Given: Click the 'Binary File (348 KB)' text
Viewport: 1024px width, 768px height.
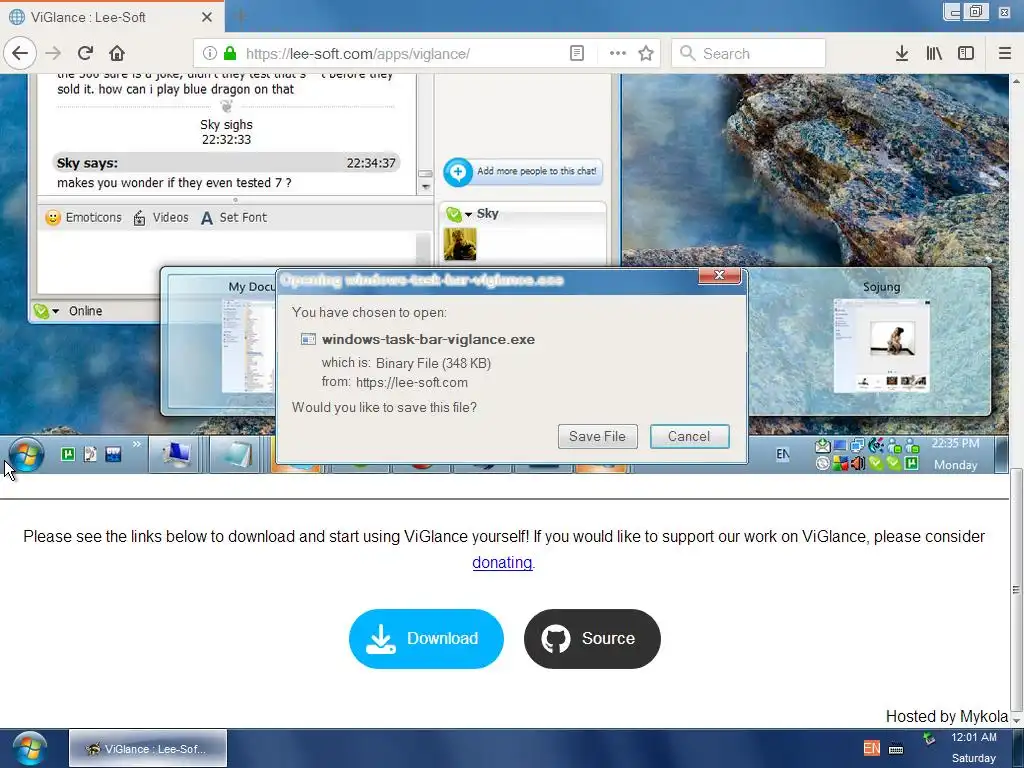Looking at the screenshot, I should 434,363.
